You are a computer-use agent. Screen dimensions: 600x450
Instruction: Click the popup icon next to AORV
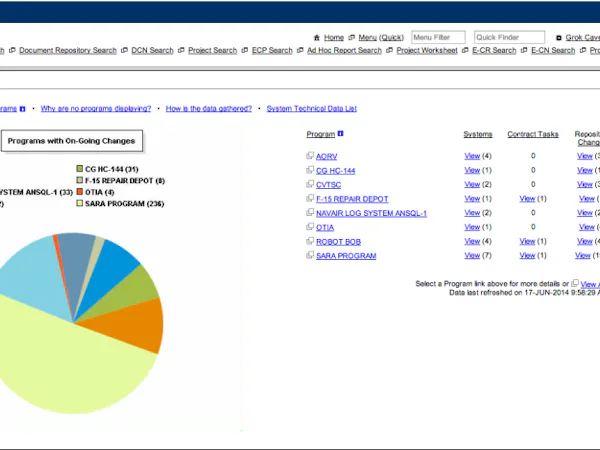tap(310, 155)
